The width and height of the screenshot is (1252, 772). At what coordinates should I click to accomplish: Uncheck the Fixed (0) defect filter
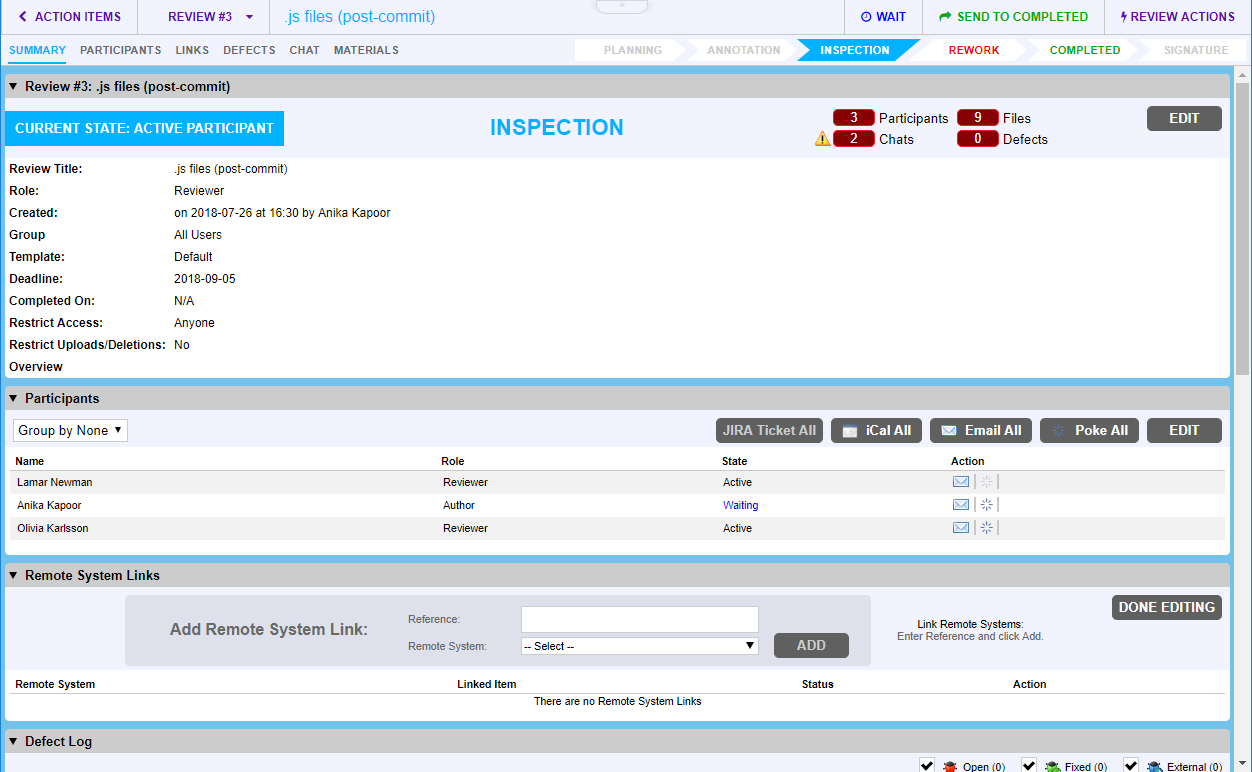coord(1028,765)
